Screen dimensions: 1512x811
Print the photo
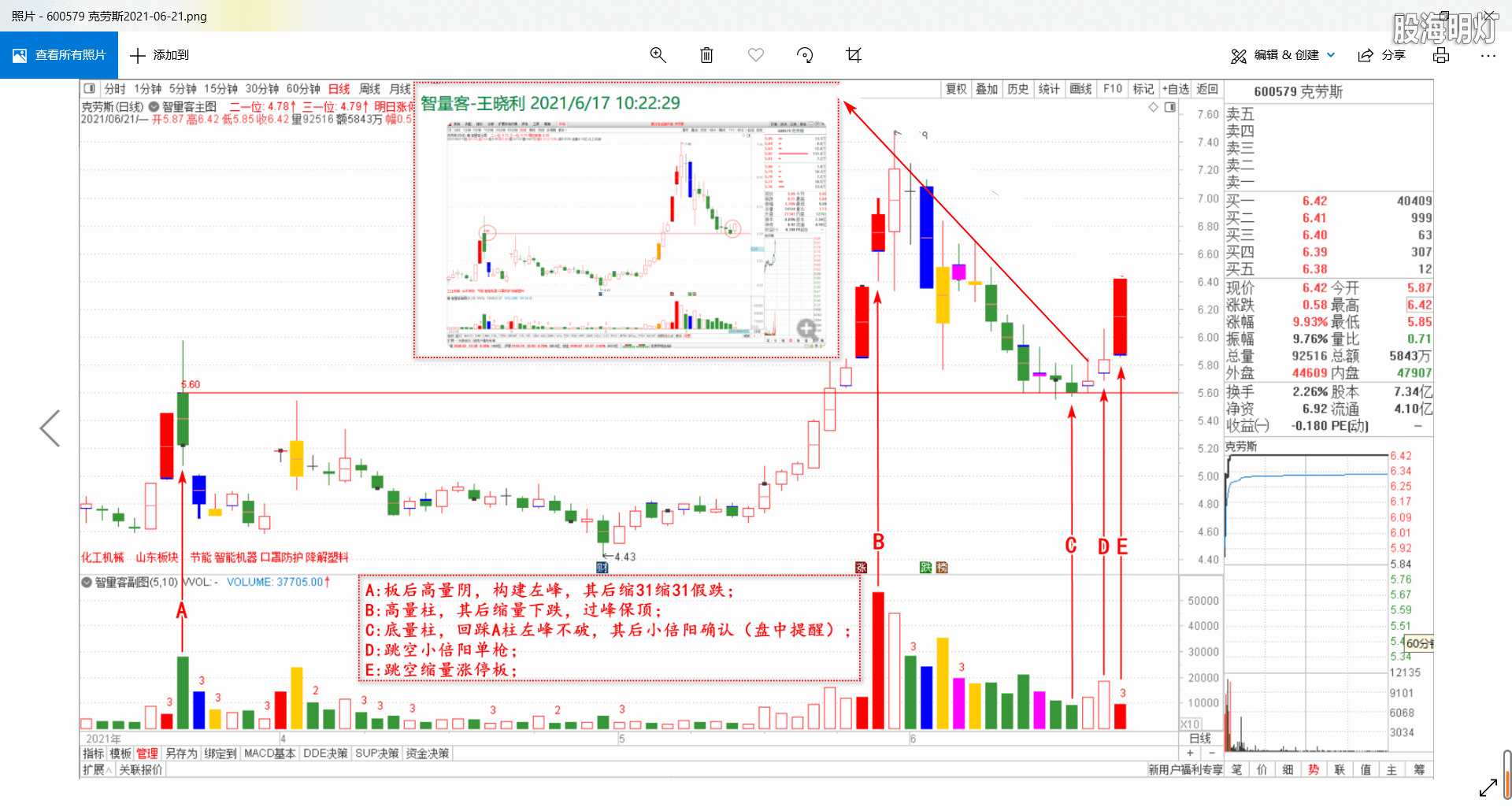point(1441,55)
